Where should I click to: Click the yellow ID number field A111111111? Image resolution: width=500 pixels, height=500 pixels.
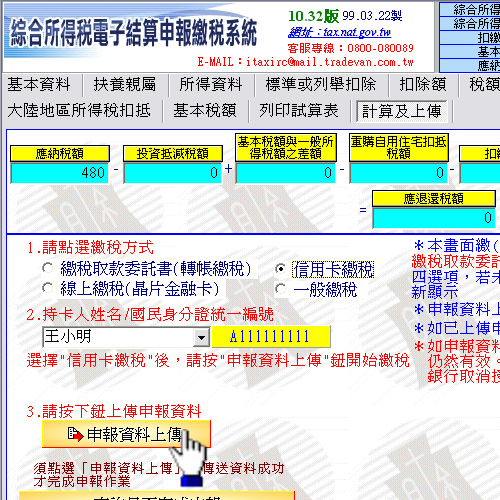271,337
